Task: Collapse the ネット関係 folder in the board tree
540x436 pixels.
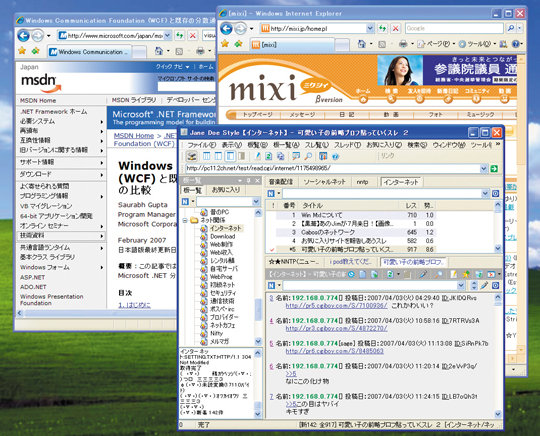Action: (185, 220)
